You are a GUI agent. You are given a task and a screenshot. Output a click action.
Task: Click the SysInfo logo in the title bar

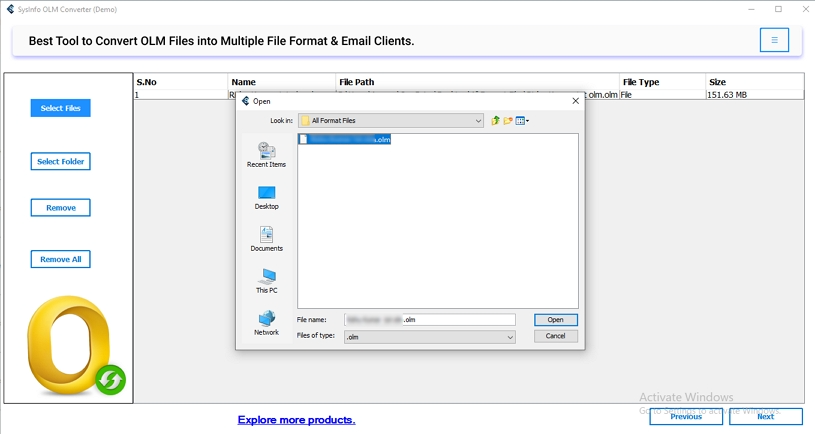[x=10, y=9]
